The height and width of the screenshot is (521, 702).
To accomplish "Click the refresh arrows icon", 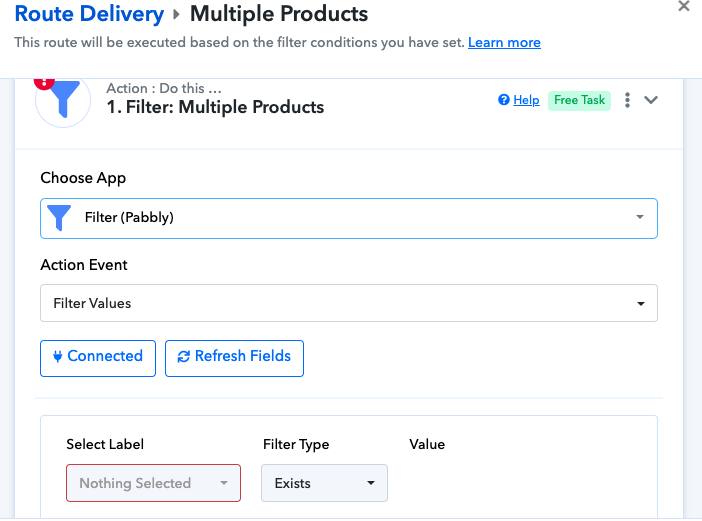I will click(183, 356).
